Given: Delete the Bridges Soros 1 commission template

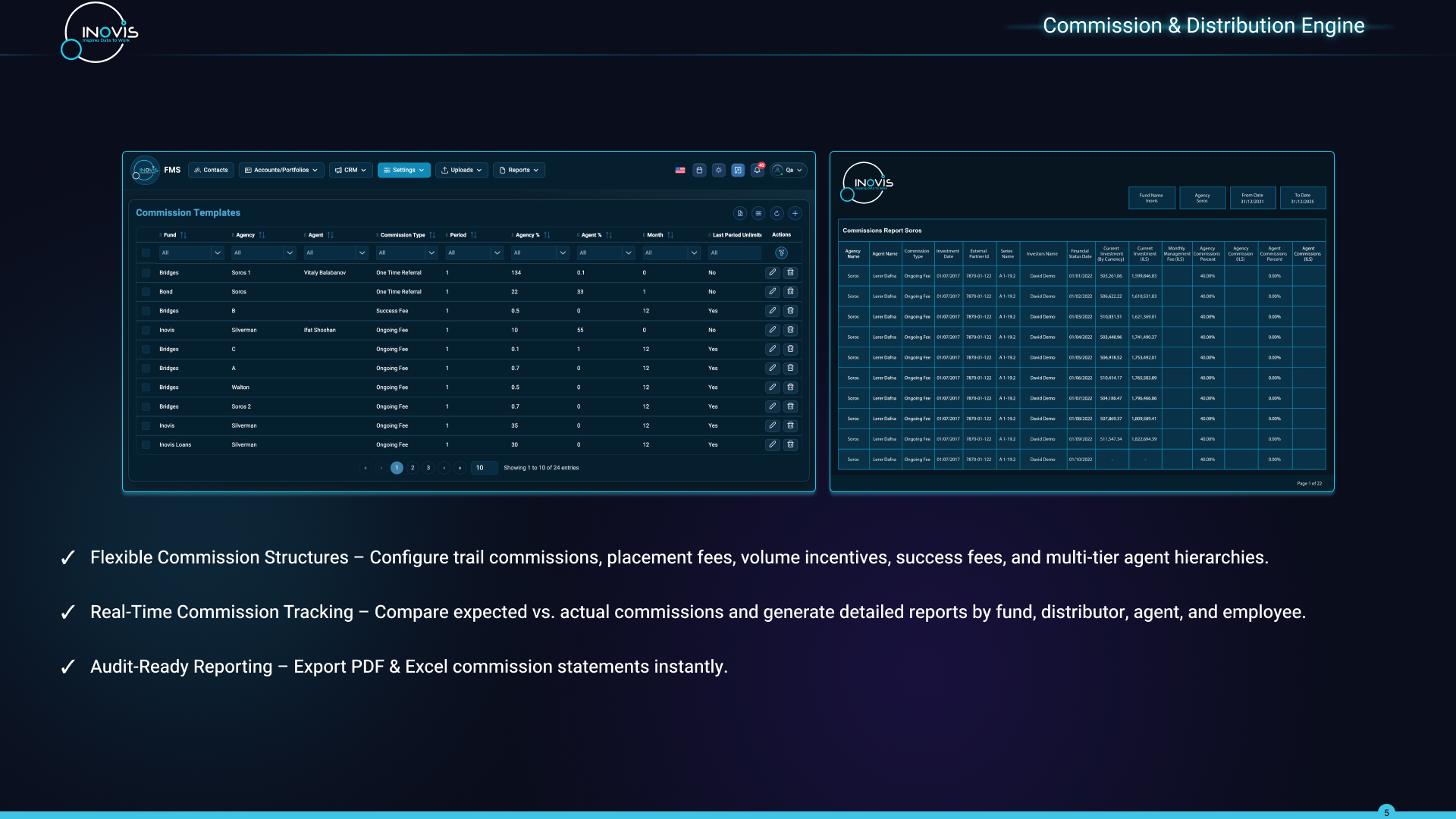Looking at the screenshot, I should point(790,272).
